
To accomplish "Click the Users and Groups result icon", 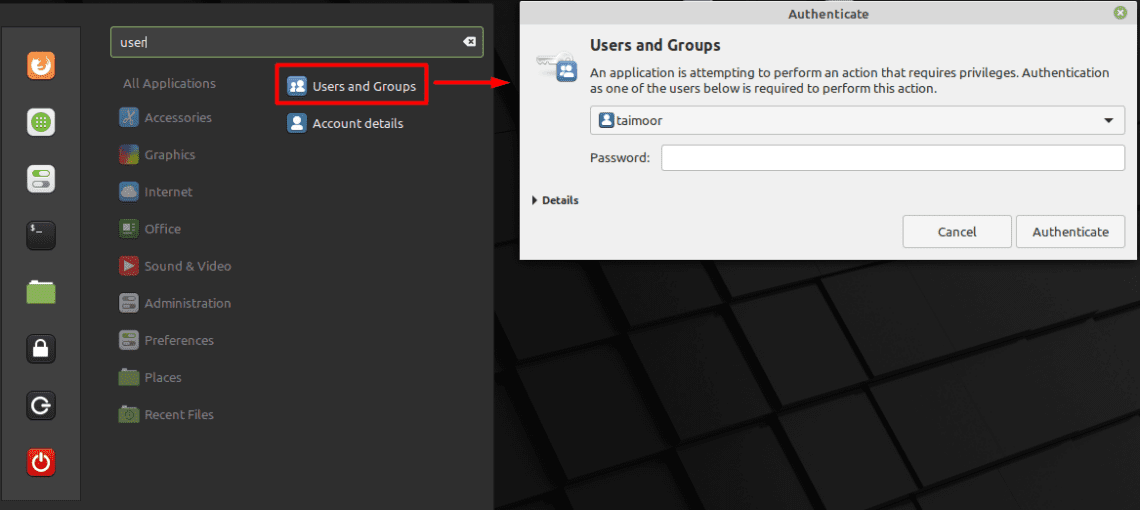I will coord(297,86).
